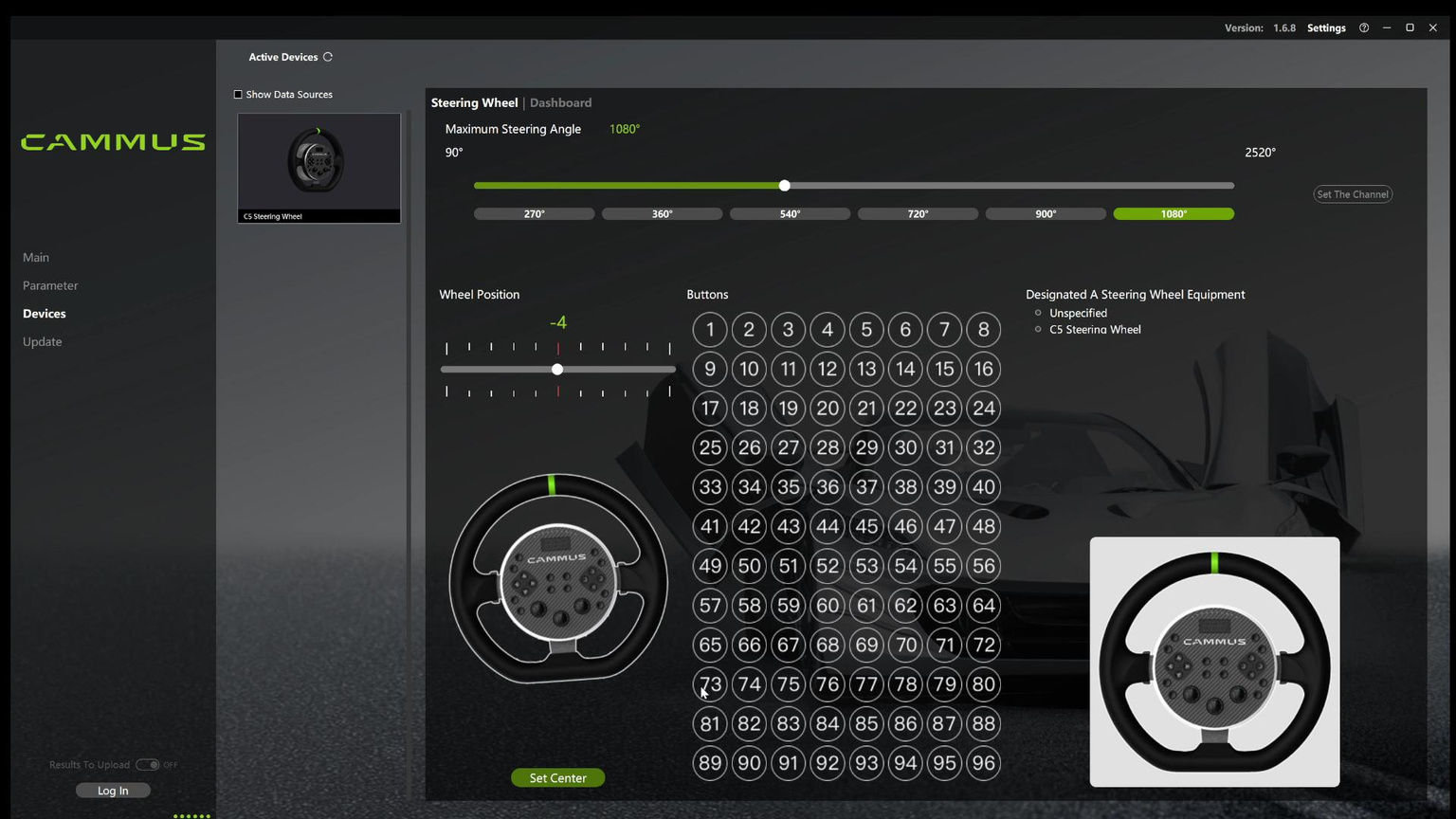Toggle the Results To Upload switch
The image size is (1456, 819).
tap(147, 765)
